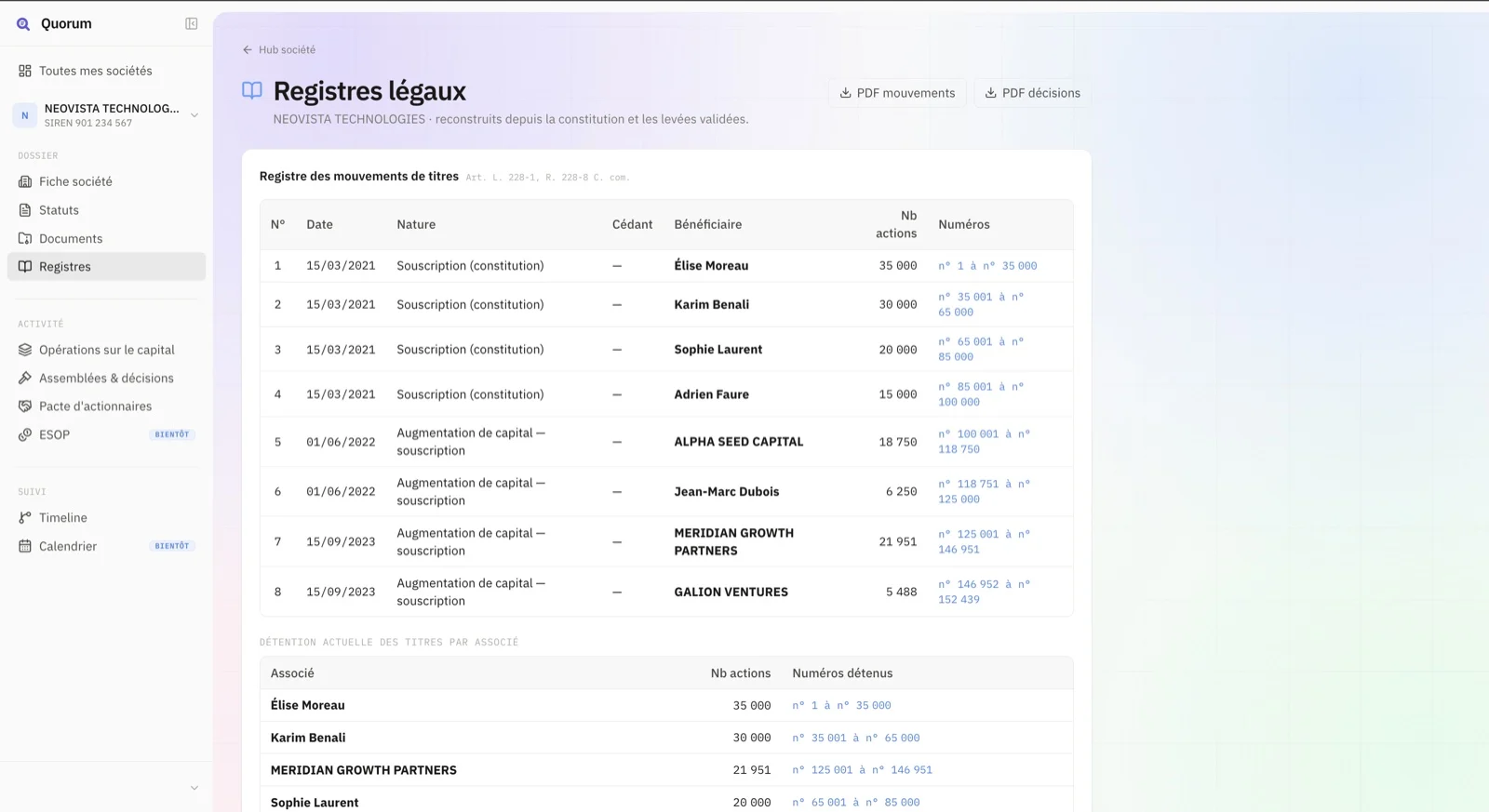The image size is (1489, 812).
Task: Click the Quorum logo icon
Action: pos(23,24)
